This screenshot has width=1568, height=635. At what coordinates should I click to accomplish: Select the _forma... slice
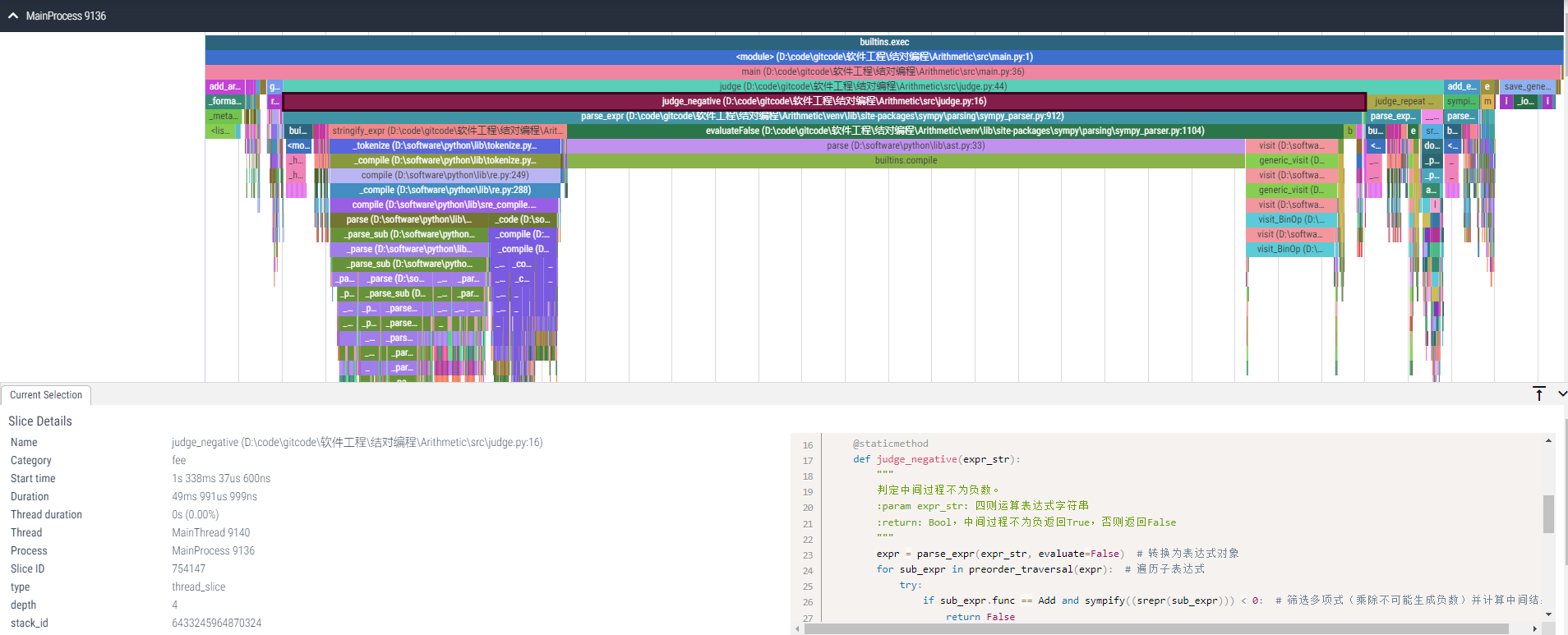click(x=224, y=101)
